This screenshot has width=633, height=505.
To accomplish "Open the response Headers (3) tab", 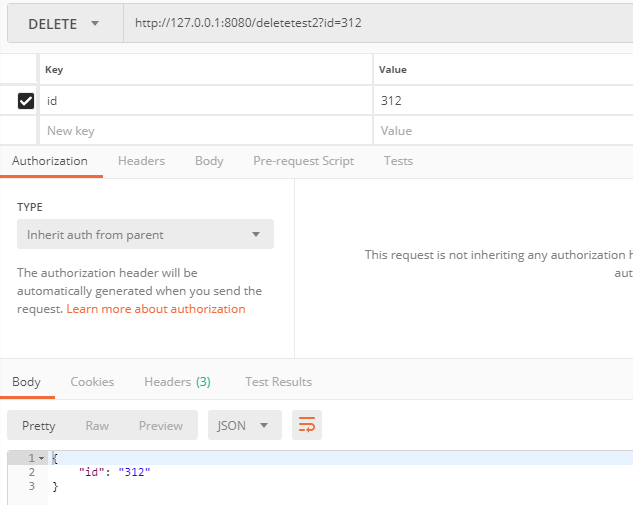I will click(x=177, y=382).
